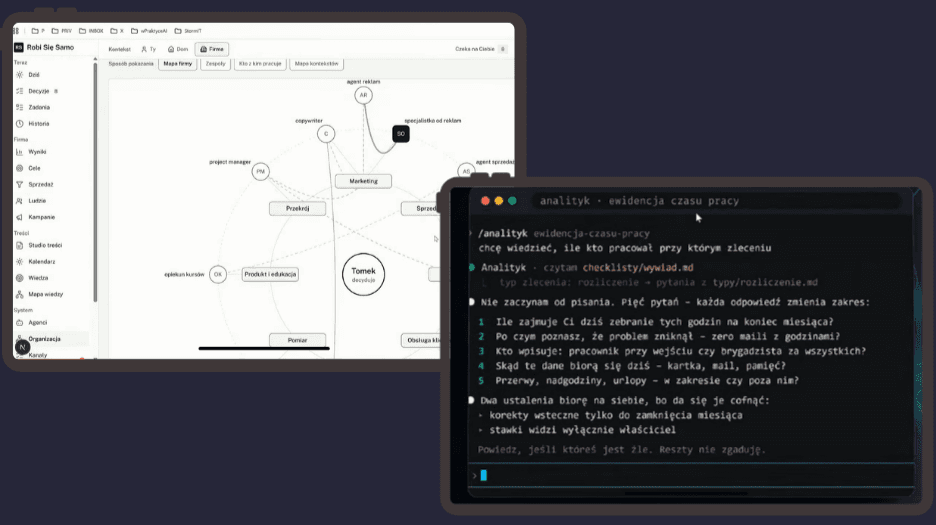Open the Zadania list icon

tap(20, 107)
